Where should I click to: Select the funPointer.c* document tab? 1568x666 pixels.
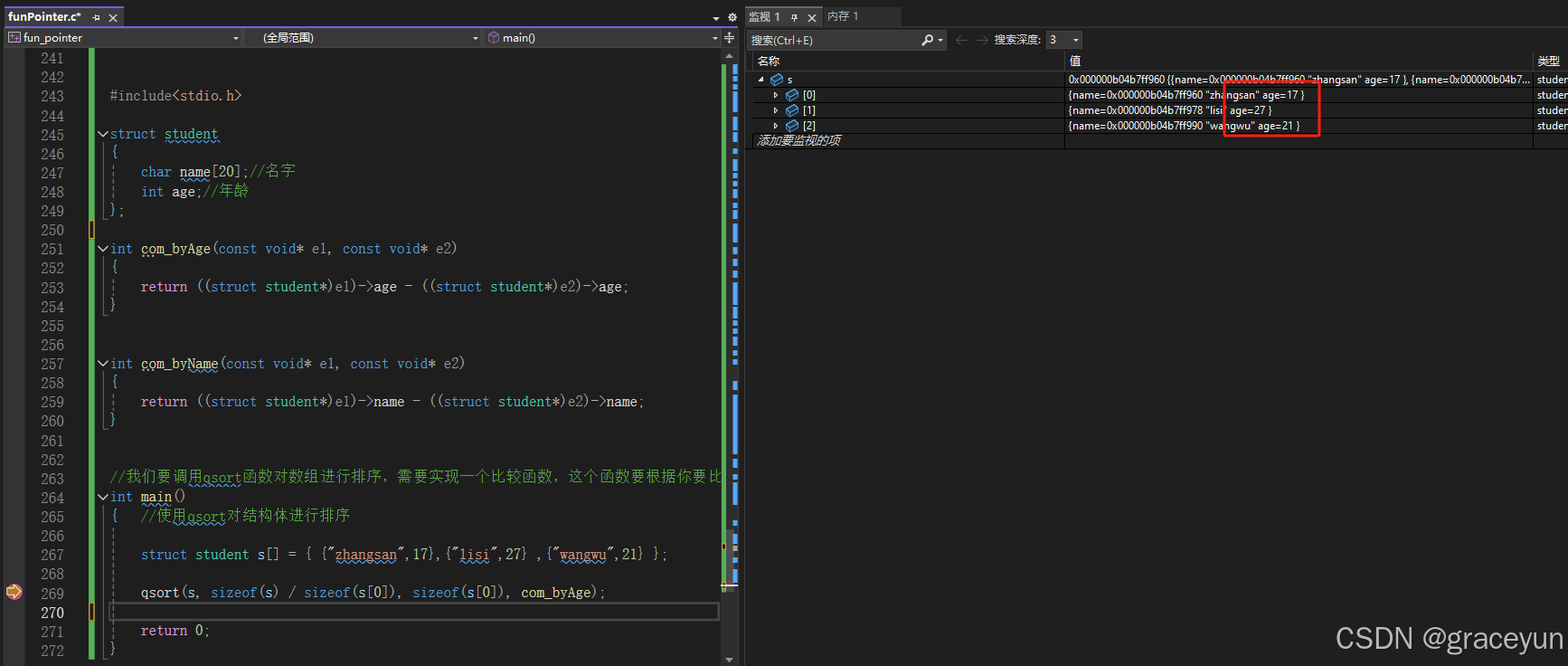point(44,17)
